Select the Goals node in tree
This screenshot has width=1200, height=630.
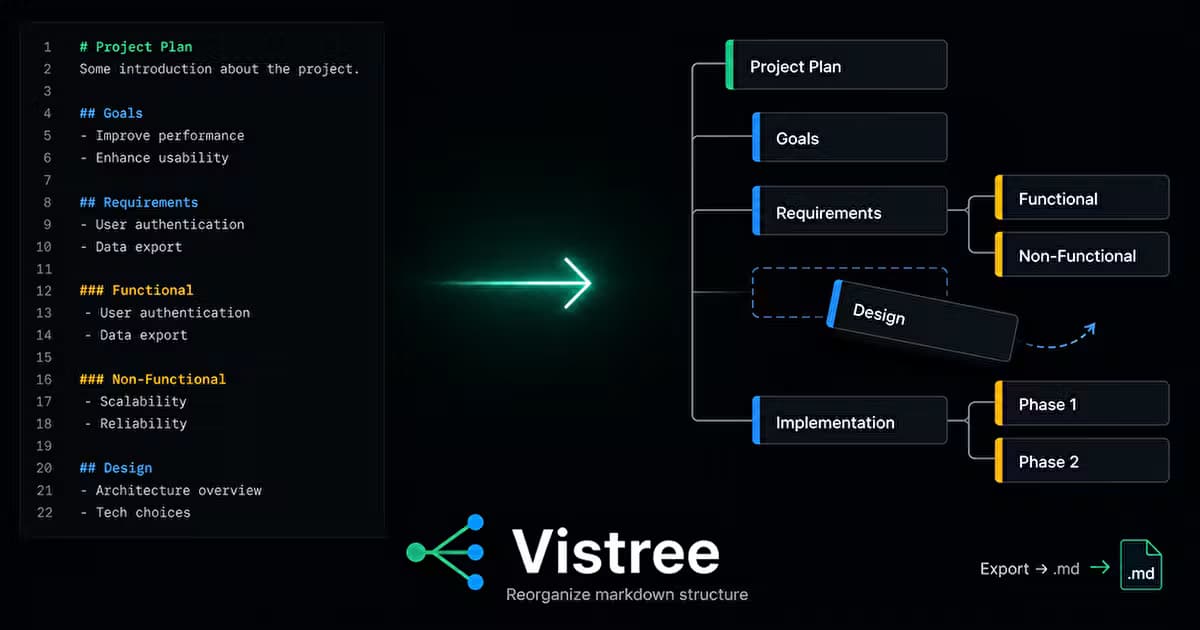[x=849, y=138]
